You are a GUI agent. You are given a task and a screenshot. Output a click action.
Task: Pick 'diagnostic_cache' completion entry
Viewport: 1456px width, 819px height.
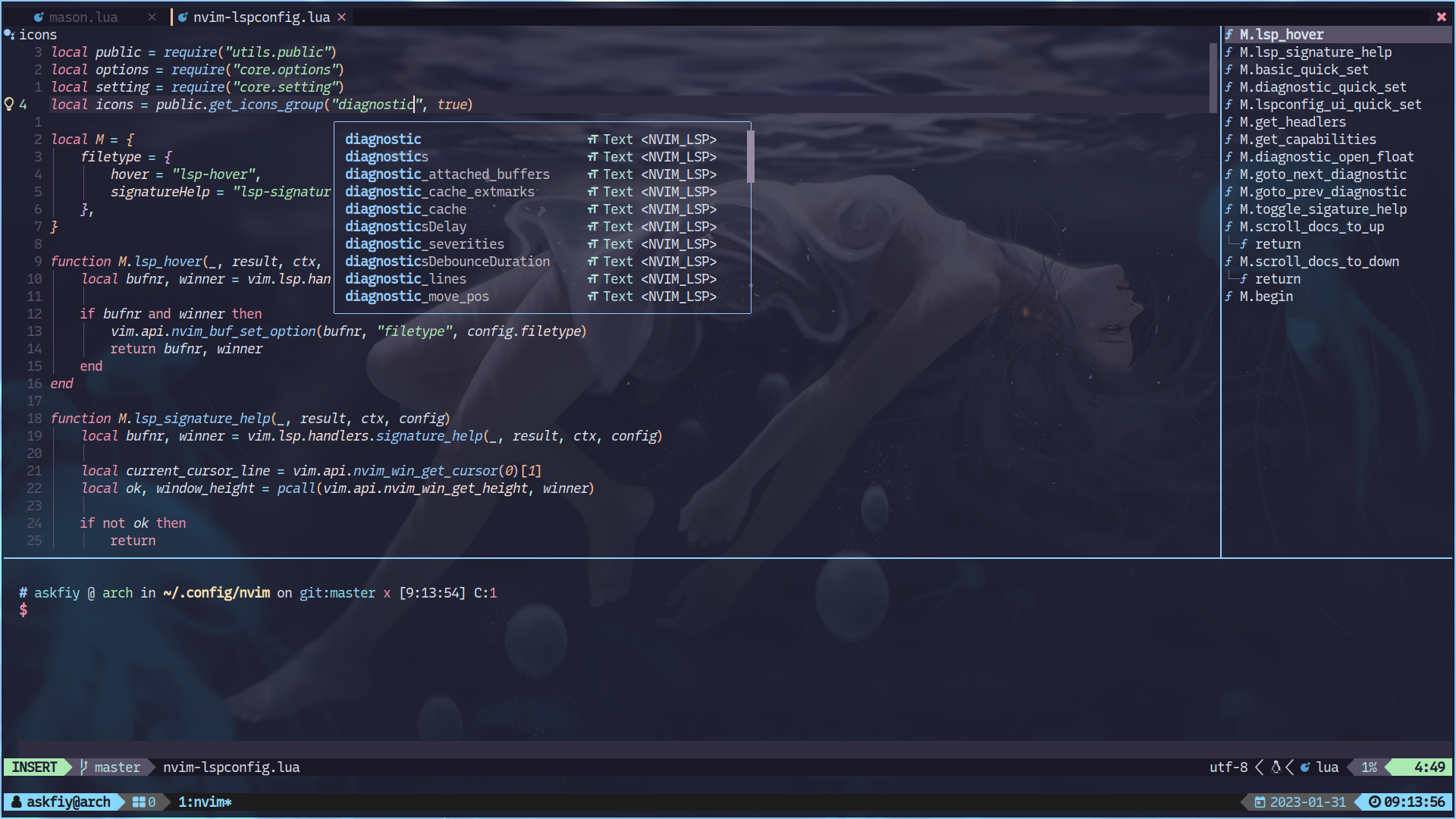542,209
